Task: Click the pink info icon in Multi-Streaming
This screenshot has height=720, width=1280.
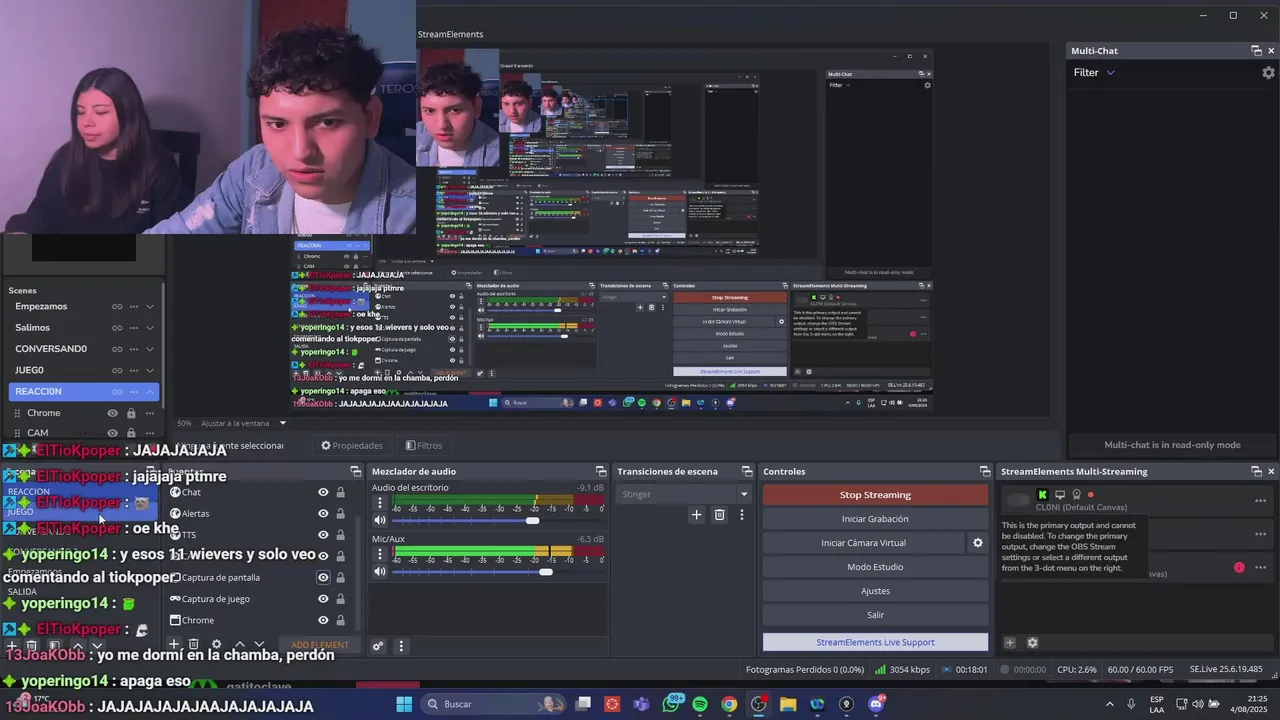Action: (x=1239, y=567)
